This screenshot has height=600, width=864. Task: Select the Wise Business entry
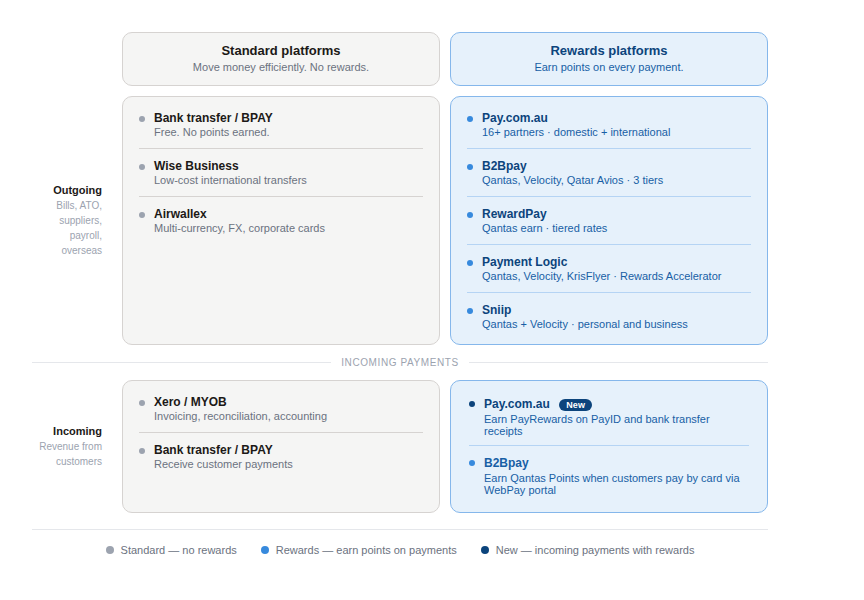pos(281,172)
